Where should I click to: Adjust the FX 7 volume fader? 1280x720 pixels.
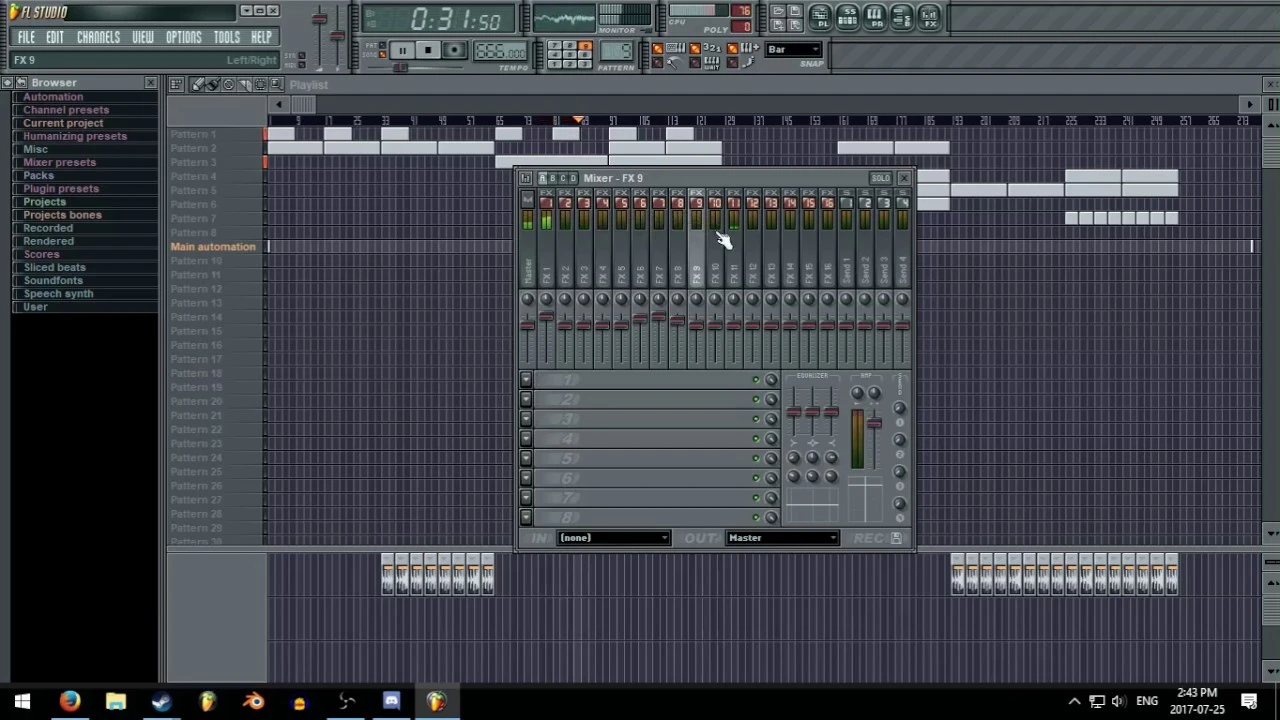pos(659,315)
